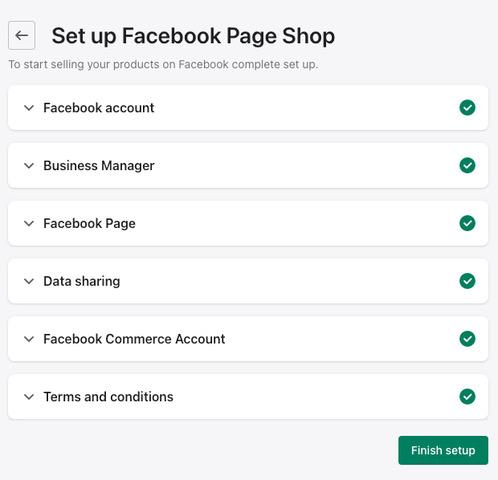This screenshot has width=498, height=480.
Task: Open the Business Manager section title
Action: 99,166
